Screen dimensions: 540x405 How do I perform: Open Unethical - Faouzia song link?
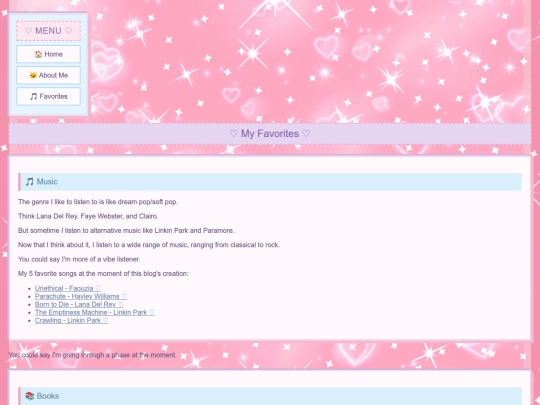coord(68,288)
